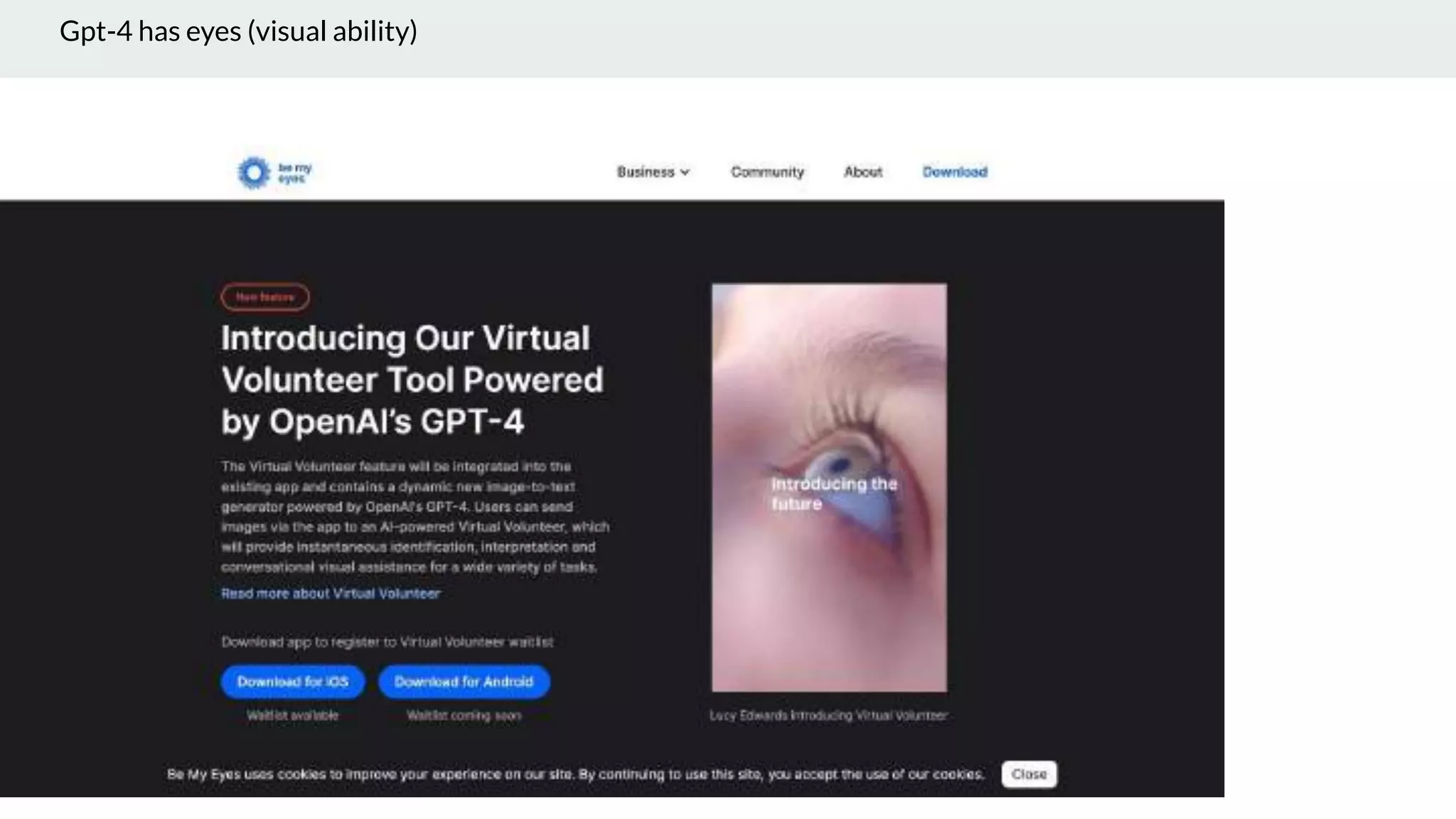Open the Business dropdown menu
This screenshot has width=1456, height=819.
coord(653,172)
